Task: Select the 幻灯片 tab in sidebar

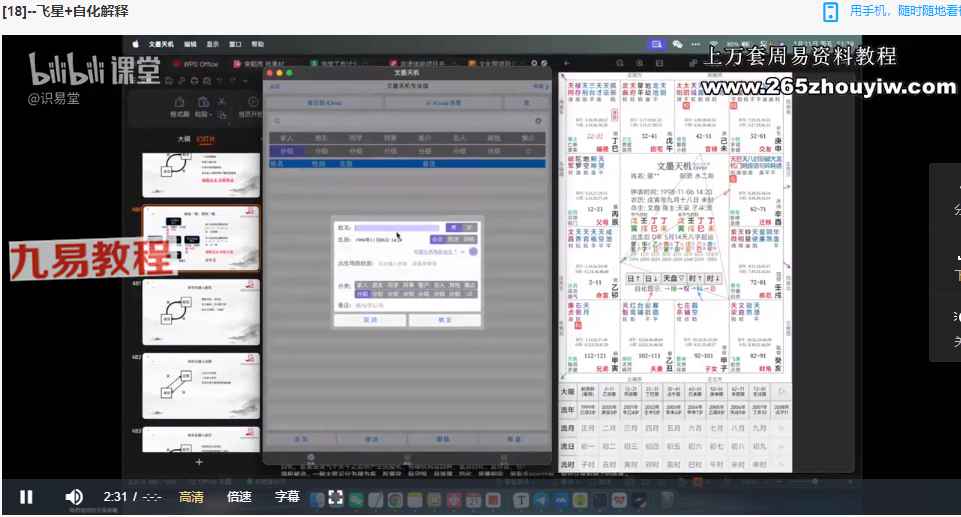Action: click(x=205, y=139)
